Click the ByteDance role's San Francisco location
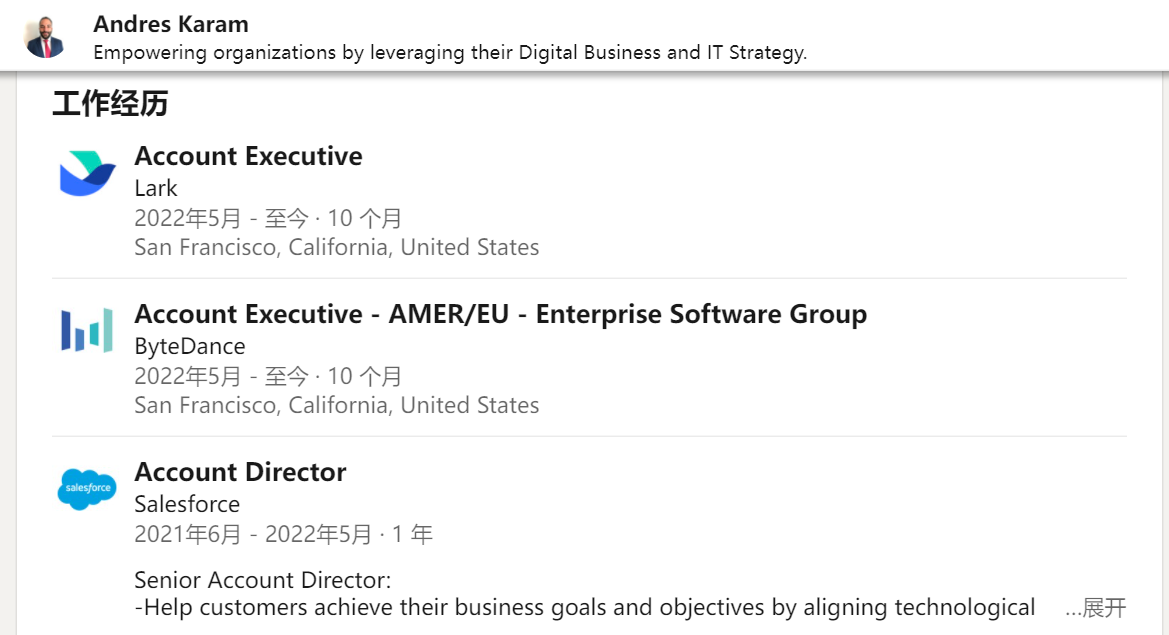 [336, 405]
